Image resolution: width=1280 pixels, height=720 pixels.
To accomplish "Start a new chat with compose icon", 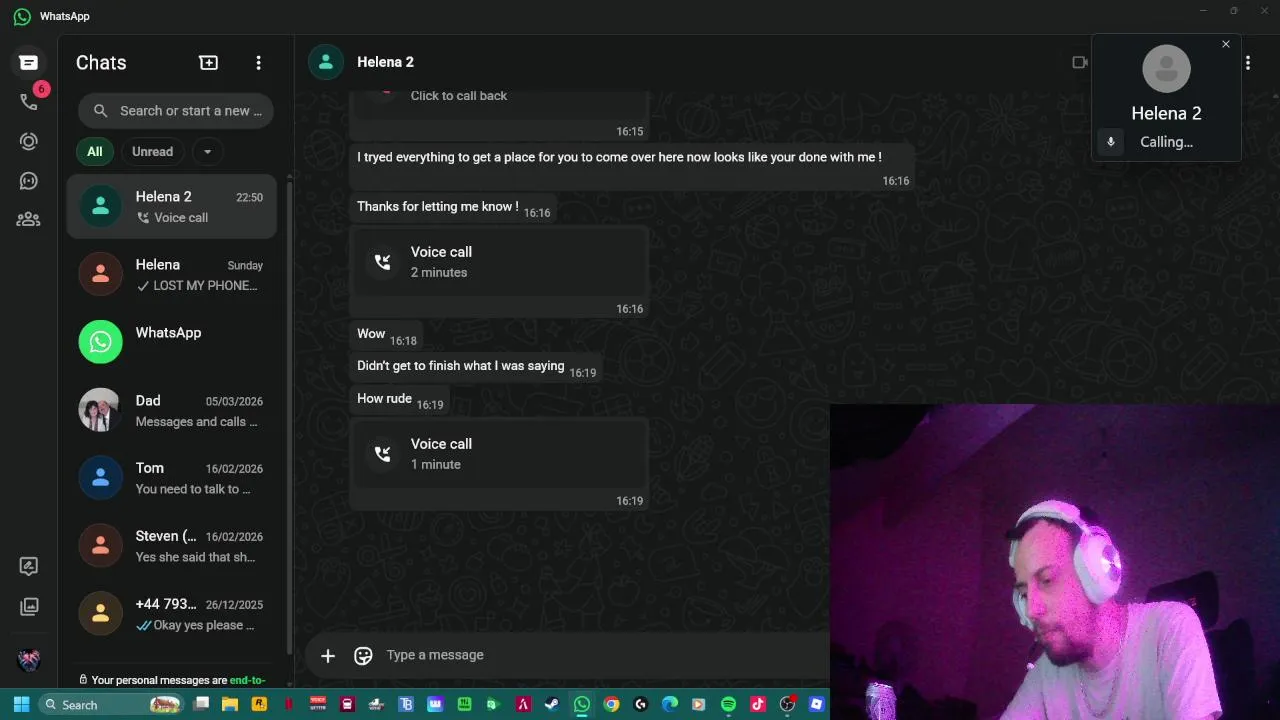I will [x=209, y=62].
